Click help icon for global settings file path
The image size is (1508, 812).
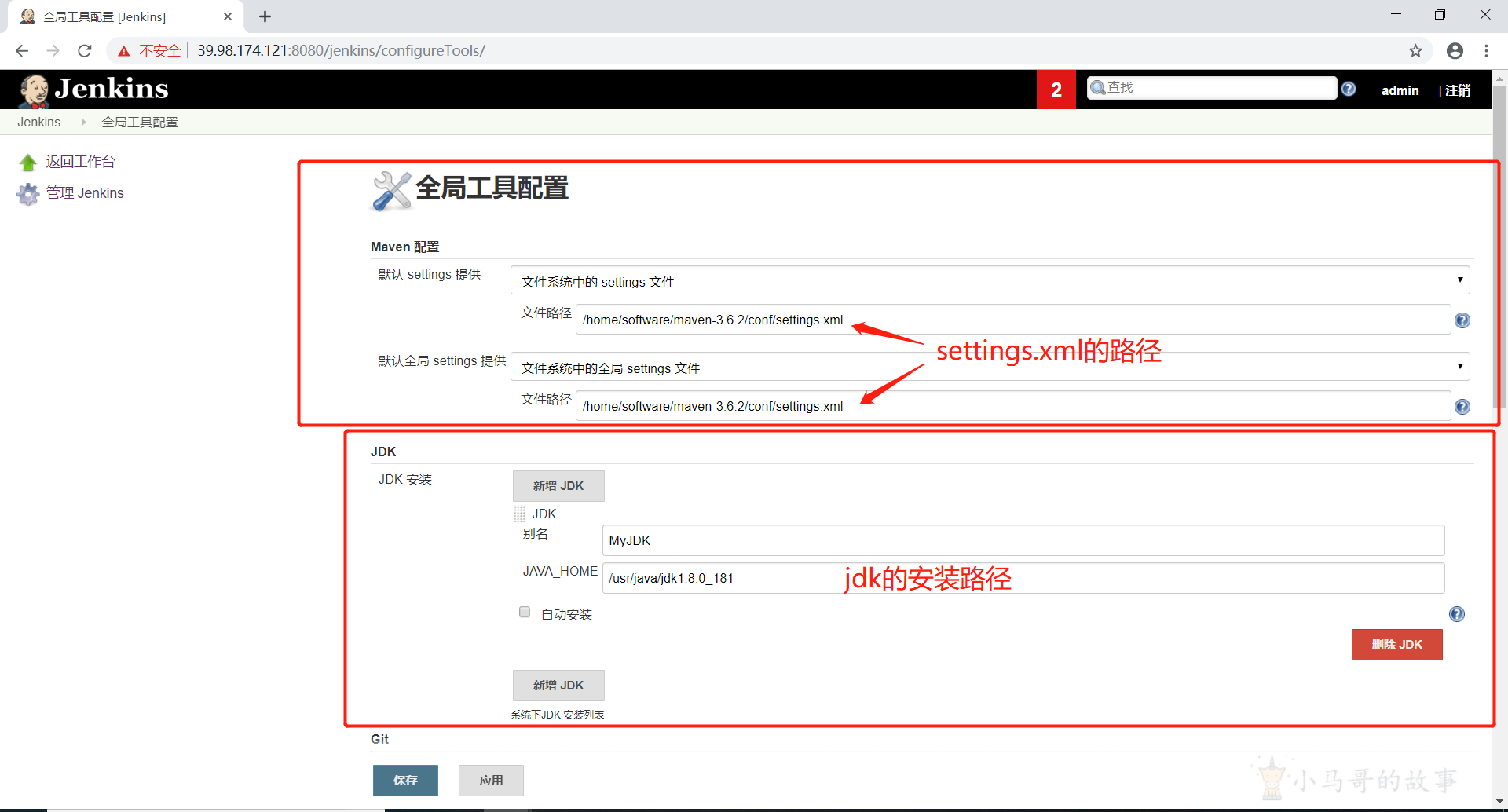[x=1462, y=407]
